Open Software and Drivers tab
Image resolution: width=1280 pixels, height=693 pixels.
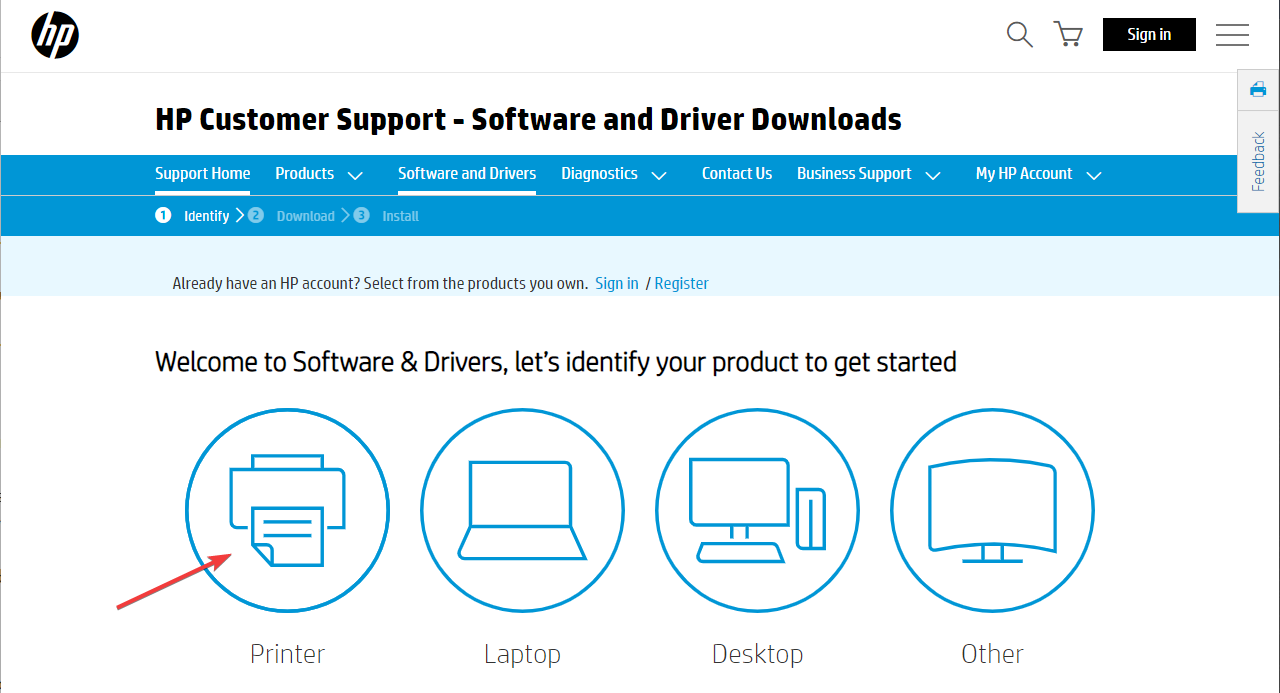467,174
